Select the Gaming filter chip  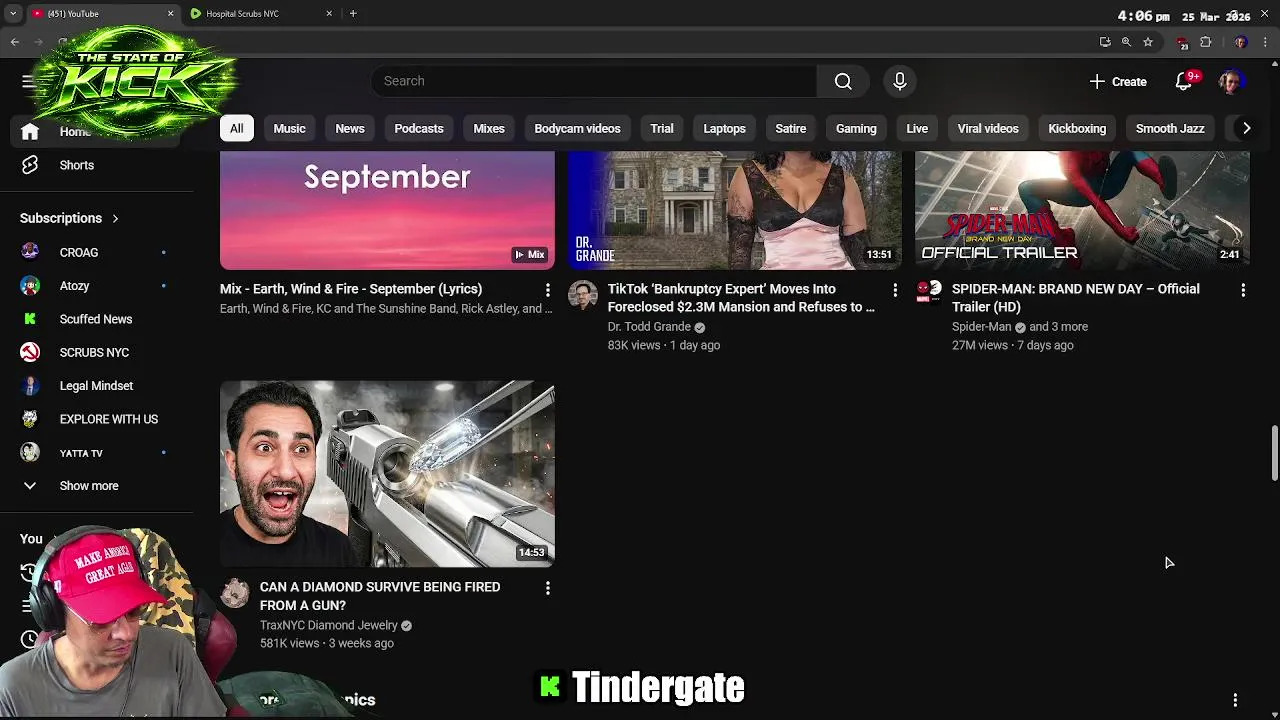(x=856, y=128)
